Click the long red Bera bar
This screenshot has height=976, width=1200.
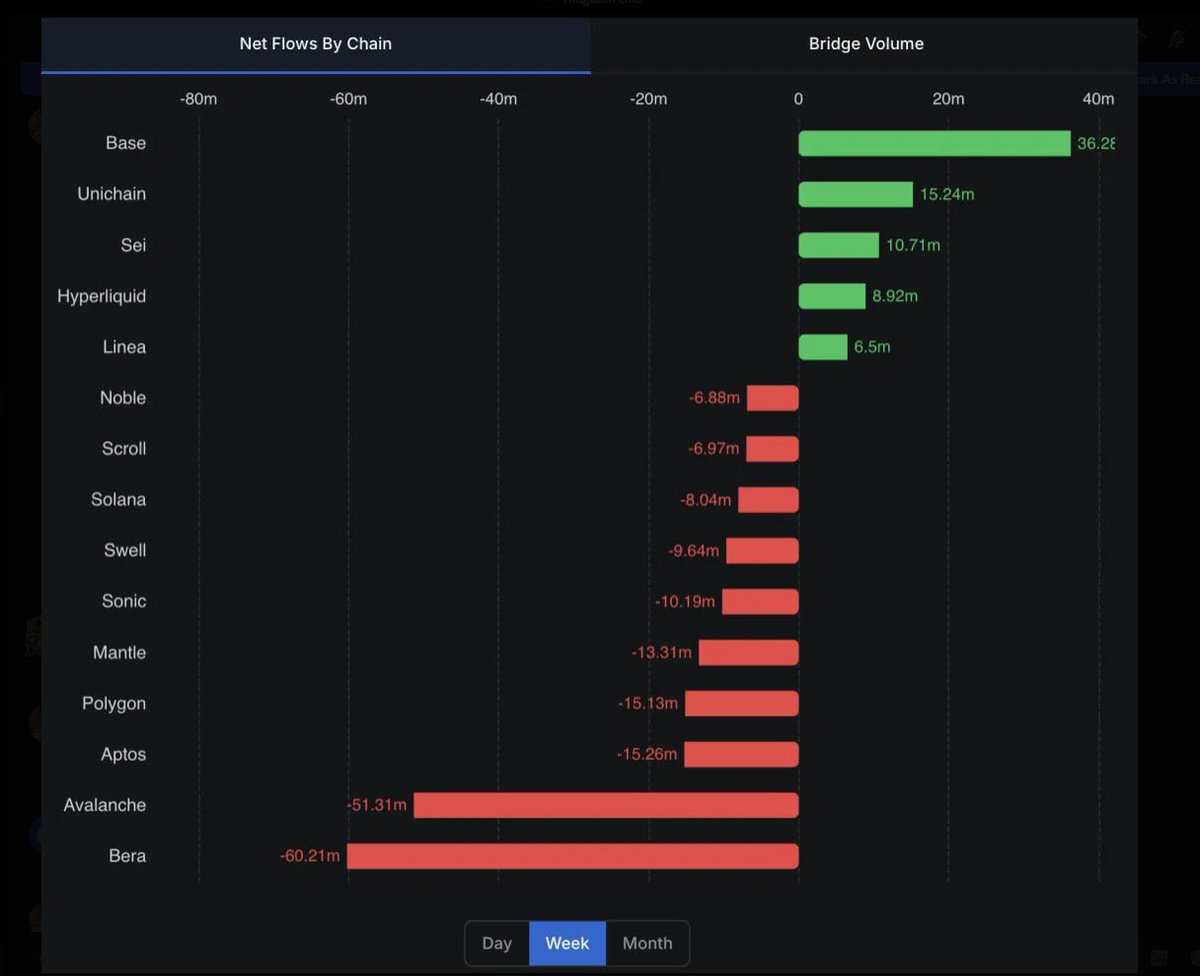(x=573, y=857)
